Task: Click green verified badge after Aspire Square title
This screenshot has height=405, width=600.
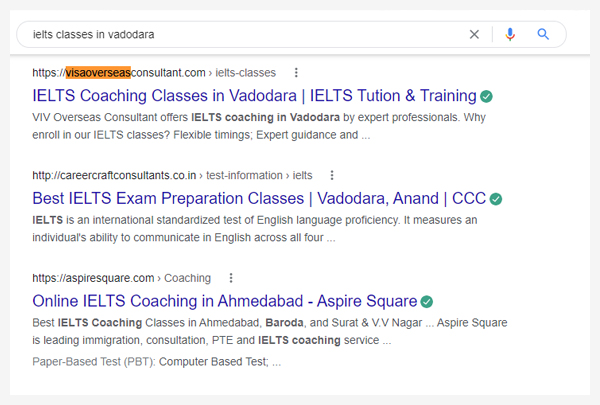Action: (427, 301)
